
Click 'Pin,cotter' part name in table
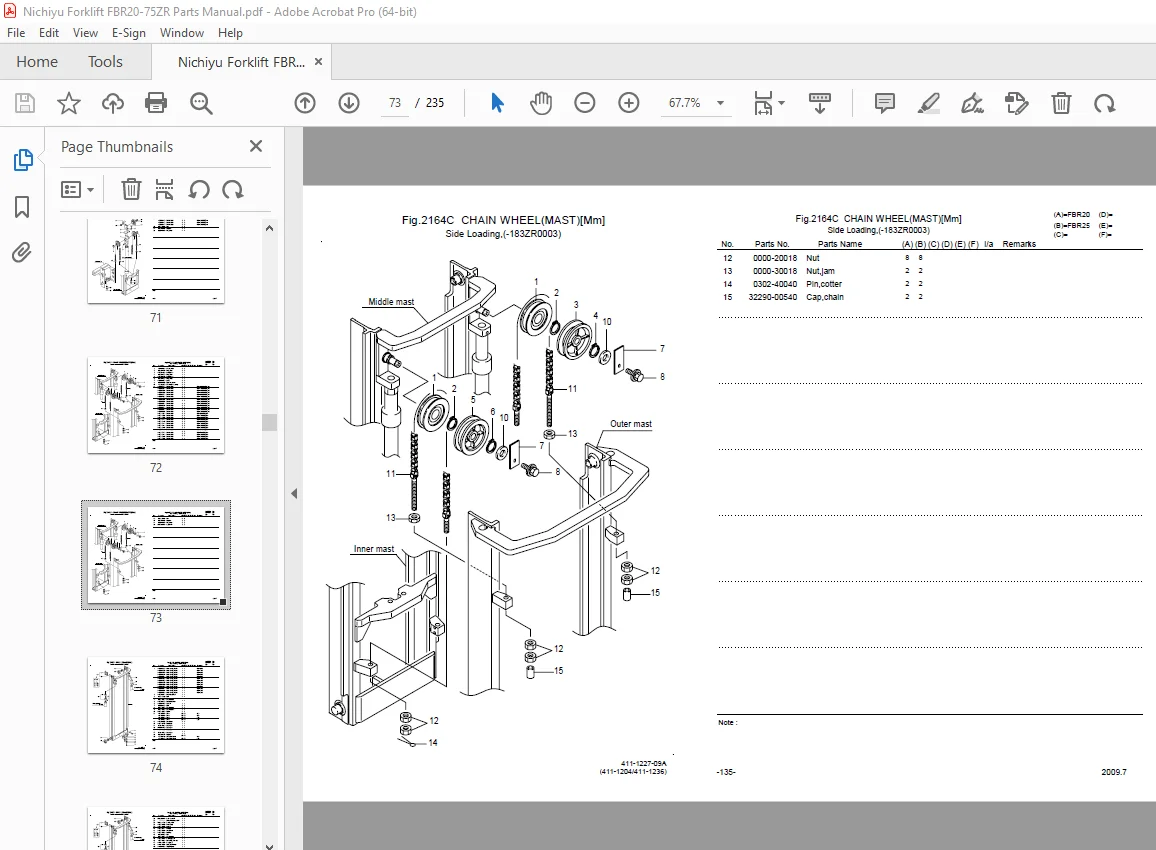[x=824, y=284]
